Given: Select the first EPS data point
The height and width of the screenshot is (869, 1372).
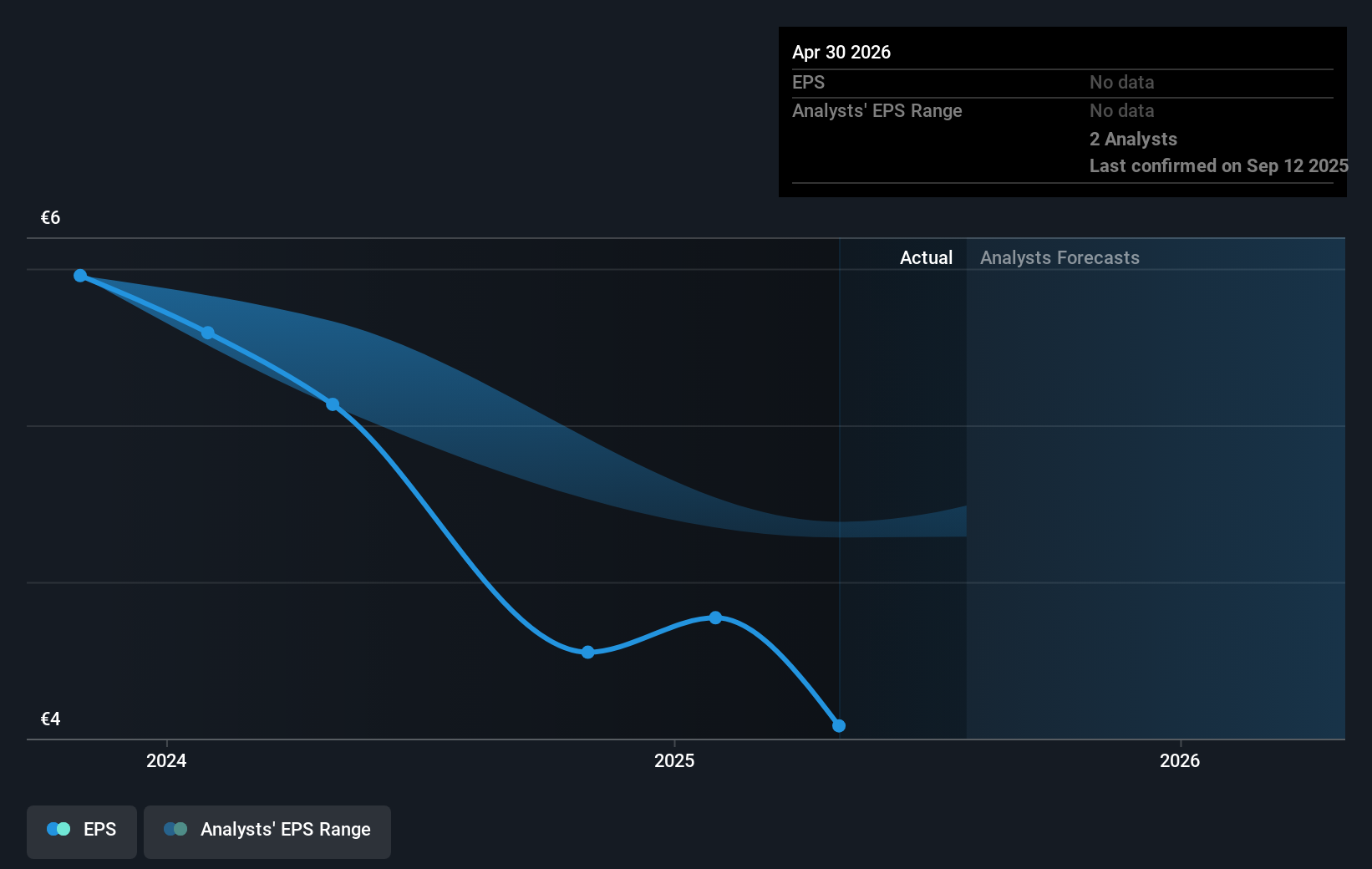Looking at the screenshot, I should [79, 275].
